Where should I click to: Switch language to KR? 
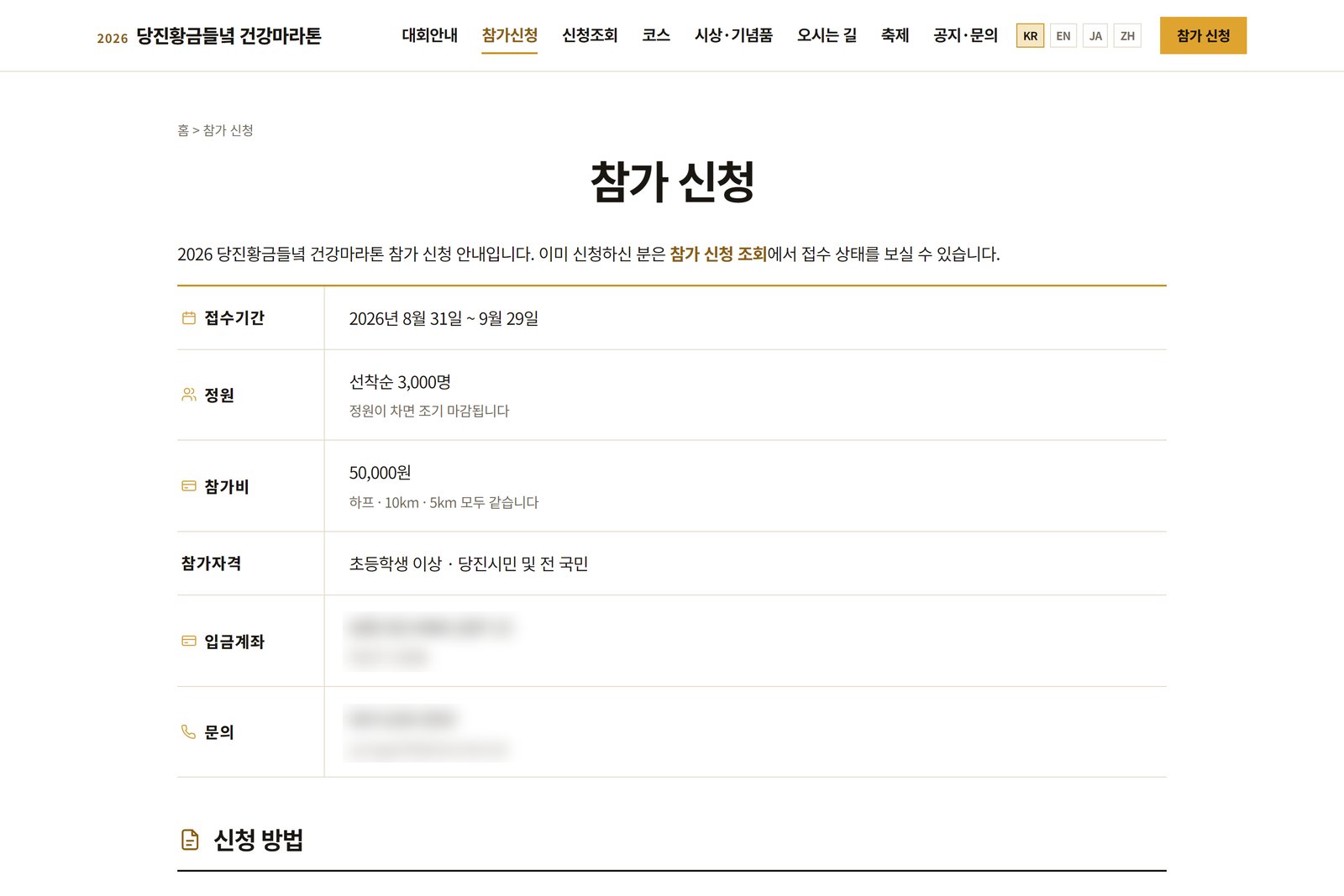tap(1030, 35)
